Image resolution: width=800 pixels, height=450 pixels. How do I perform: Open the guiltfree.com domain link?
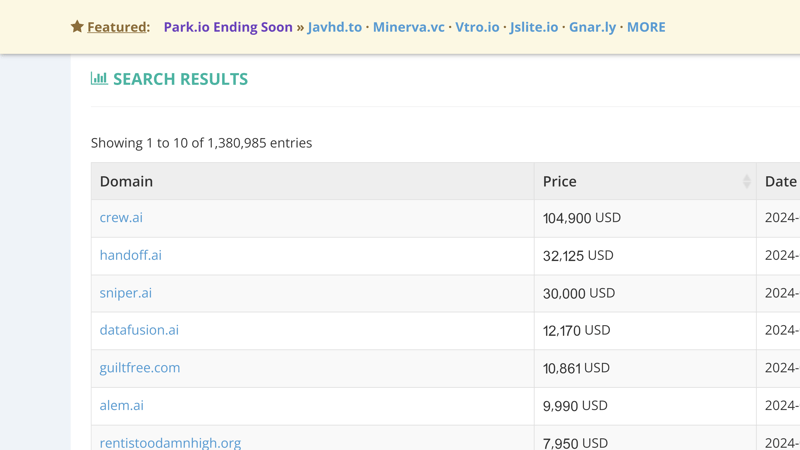tap(140, 368)
